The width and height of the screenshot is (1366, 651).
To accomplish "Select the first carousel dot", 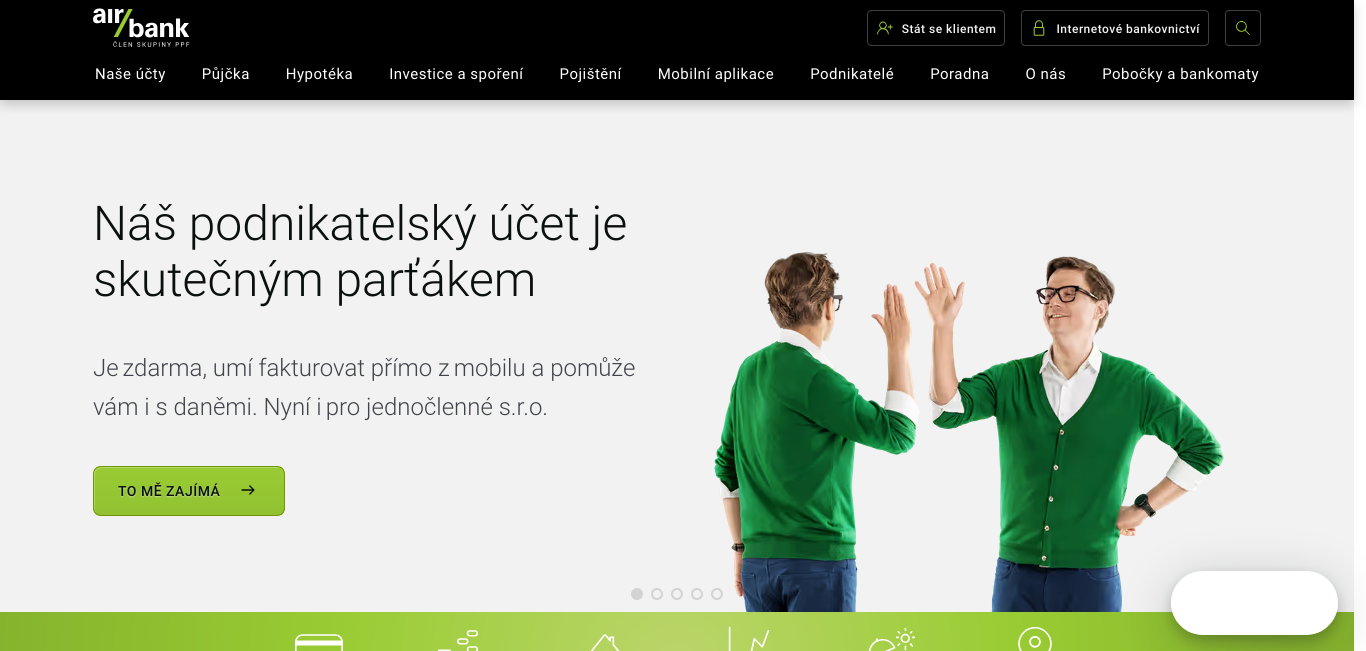I will coord(637,594).
